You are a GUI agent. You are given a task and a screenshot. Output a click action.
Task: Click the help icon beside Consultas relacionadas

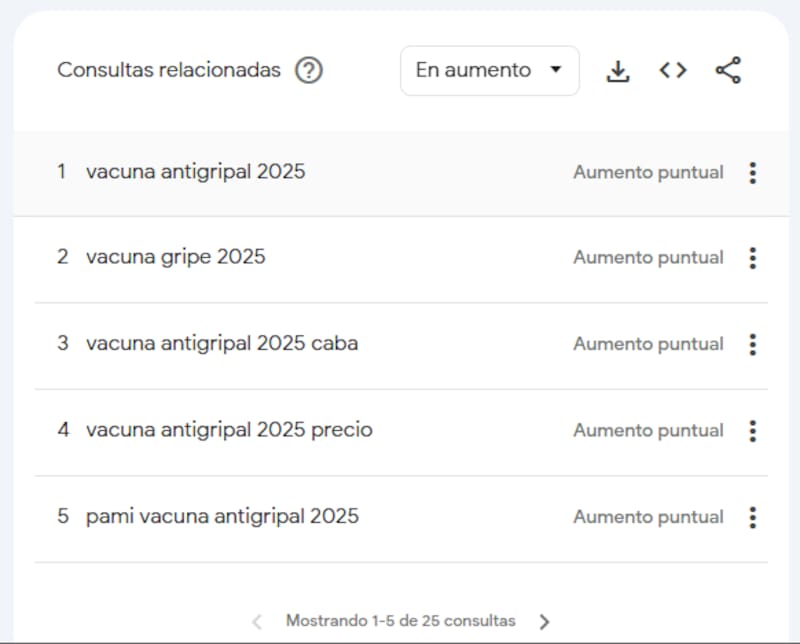click(x=309, y=71)
